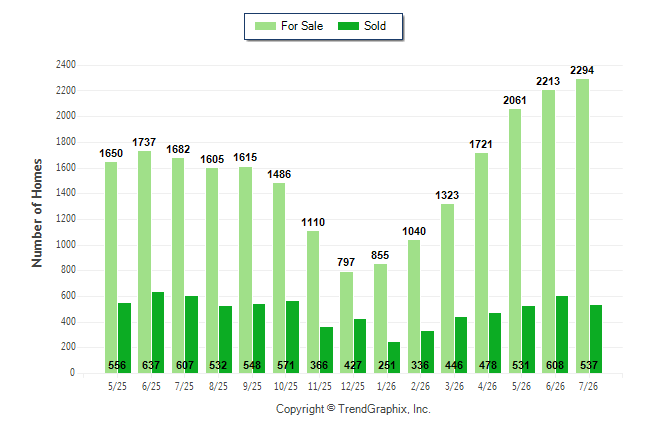This screenshot has height=434, width=646.
Task: Click the 6/25 Sold bar labeled 637
Action: pyautogui.click(x=158, y=333)
